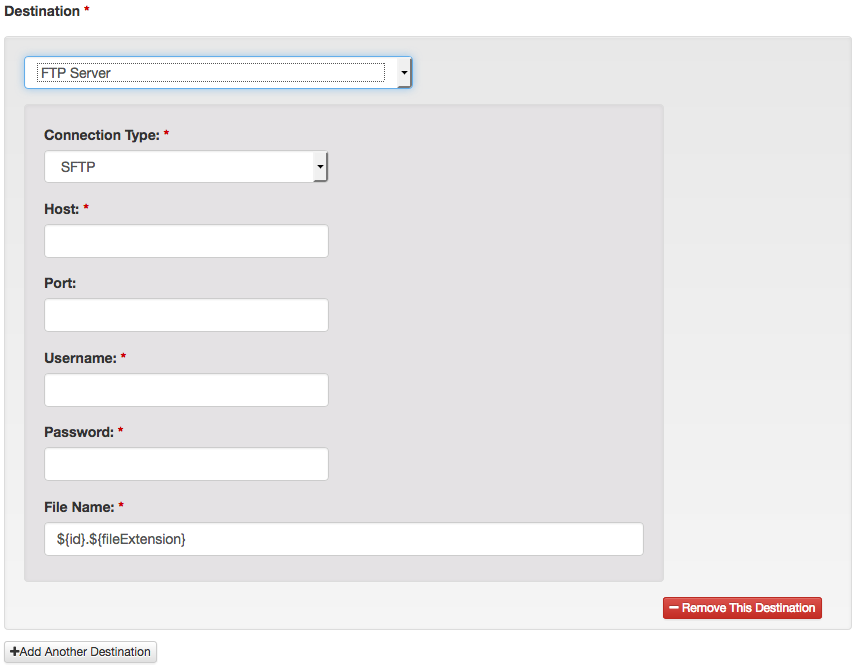Edit the File Name field containing ${id}.${fileExtension}

point(343,539)
